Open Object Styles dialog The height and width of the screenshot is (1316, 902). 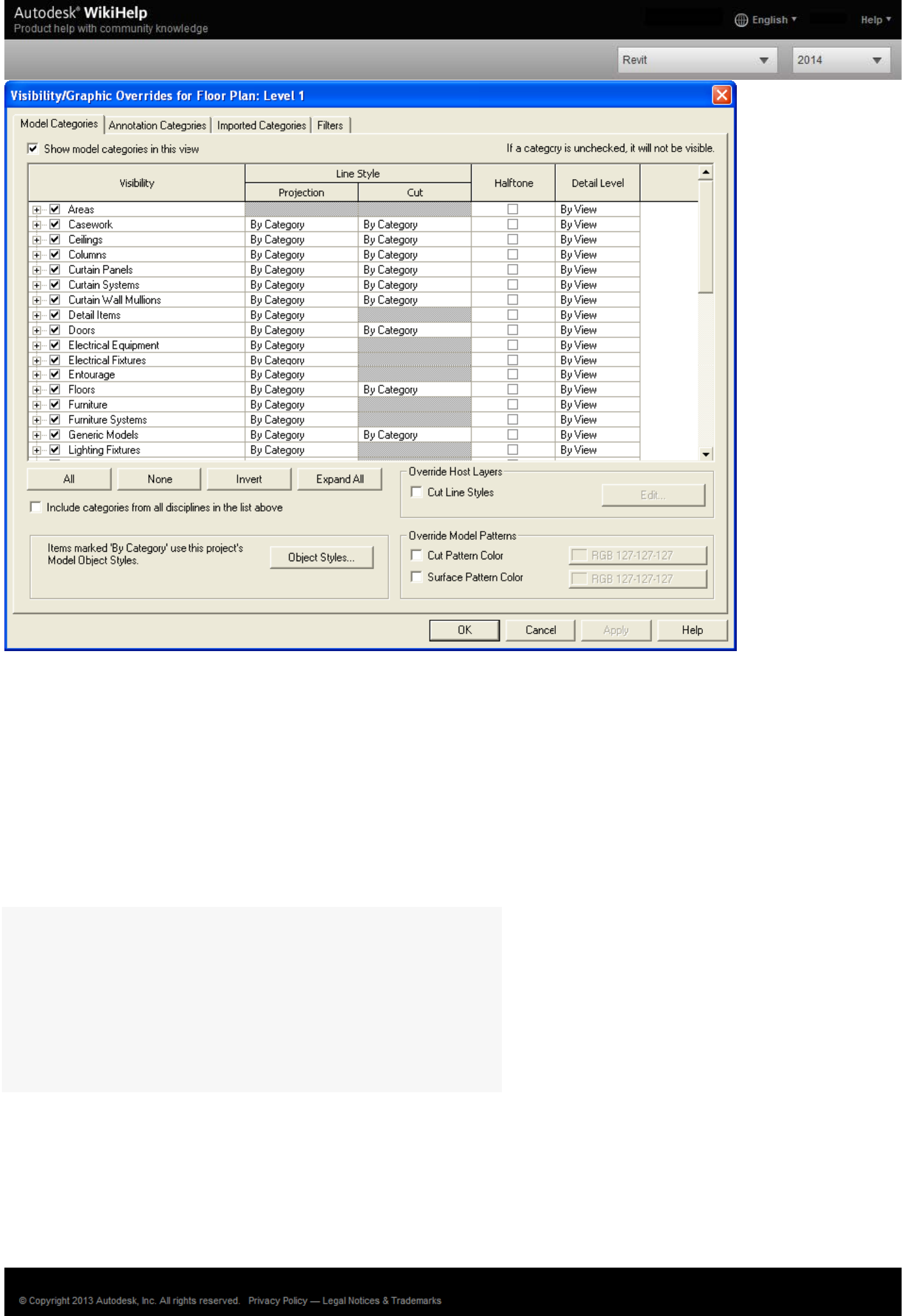tap(322, 557)
